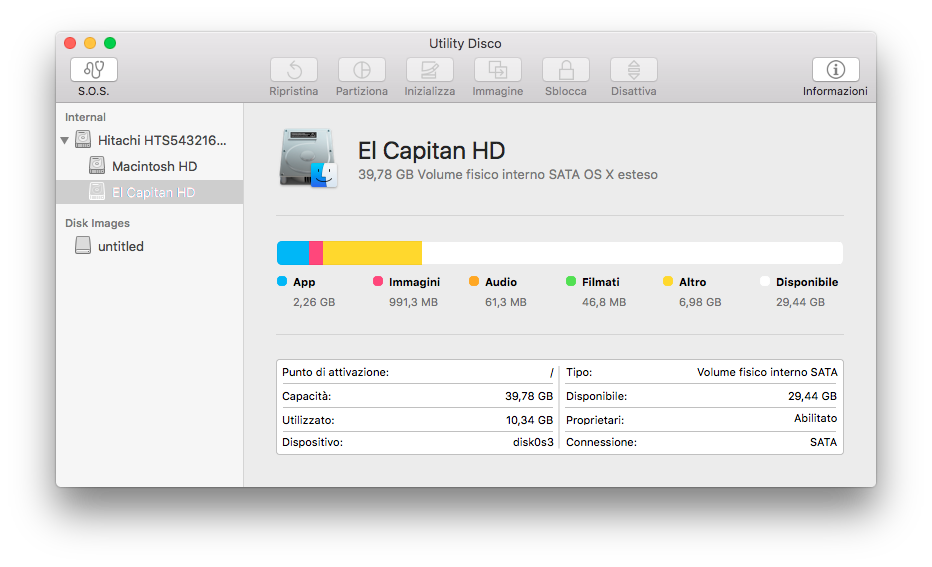Click the Ripristina toolbar label
Viewport: 932px width, 567px height.
point(294,91)
